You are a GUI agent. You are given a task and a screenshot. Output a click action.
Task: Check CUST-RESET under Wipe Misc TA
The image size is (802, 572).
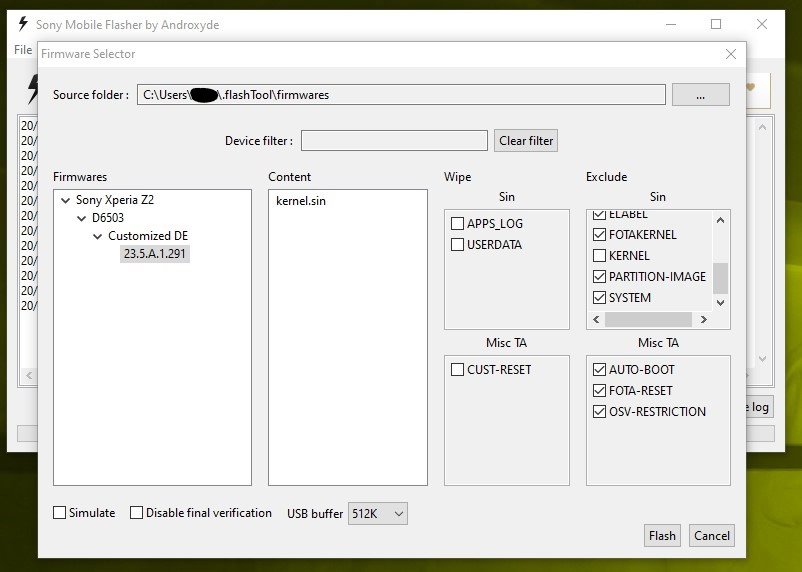[x=457, y=369]
